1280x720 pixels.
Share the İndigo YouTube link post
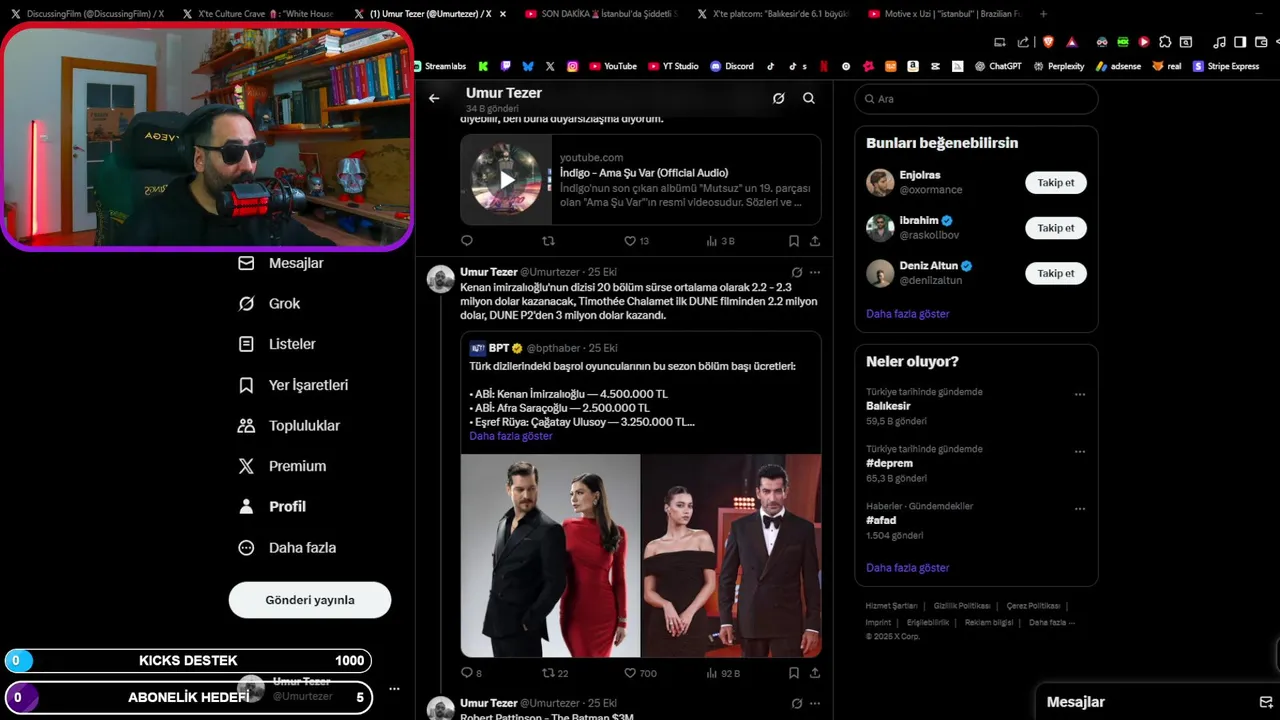[815, 241]
